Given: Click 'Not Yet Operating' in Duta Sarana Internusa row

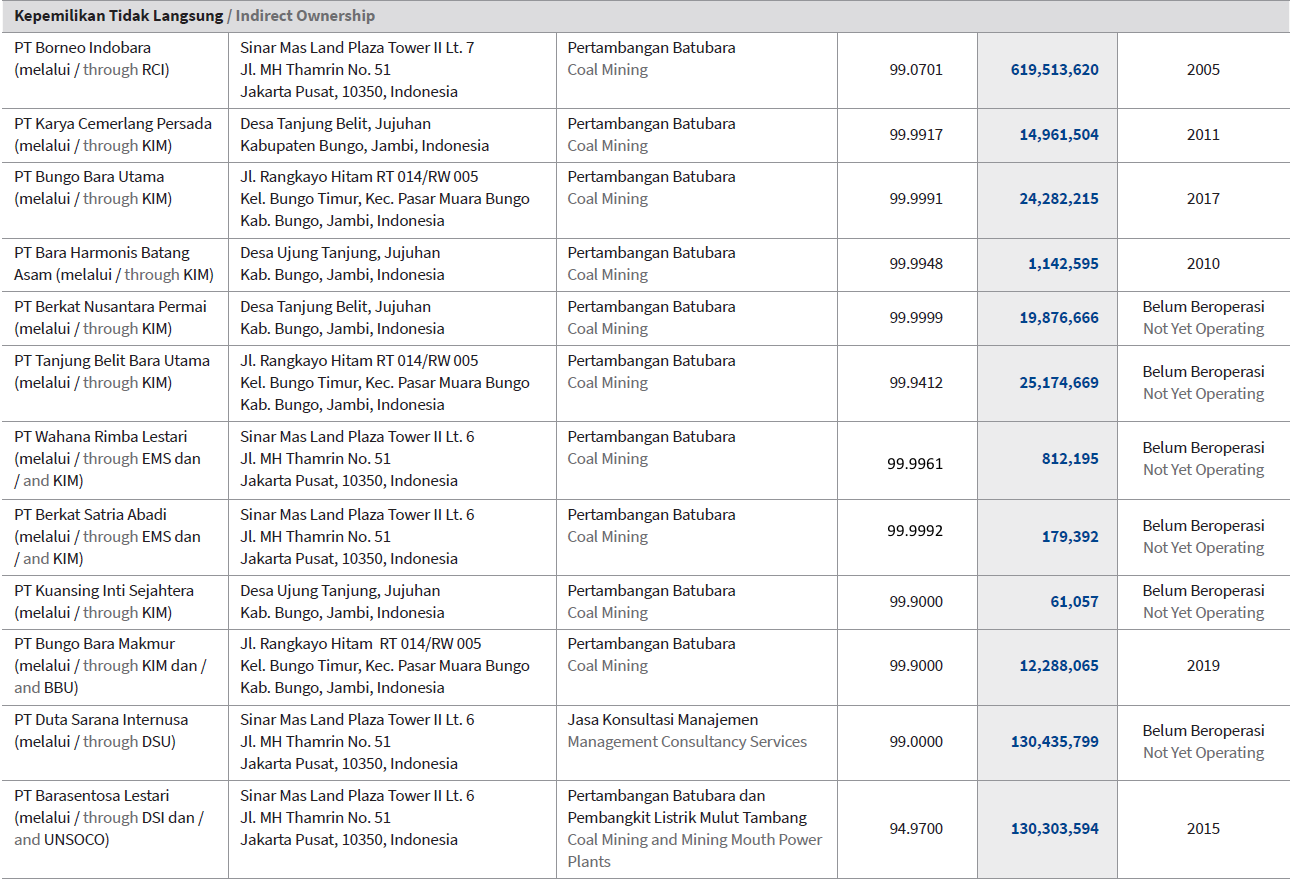Looking at the screenshot, I should point(1203,753).
